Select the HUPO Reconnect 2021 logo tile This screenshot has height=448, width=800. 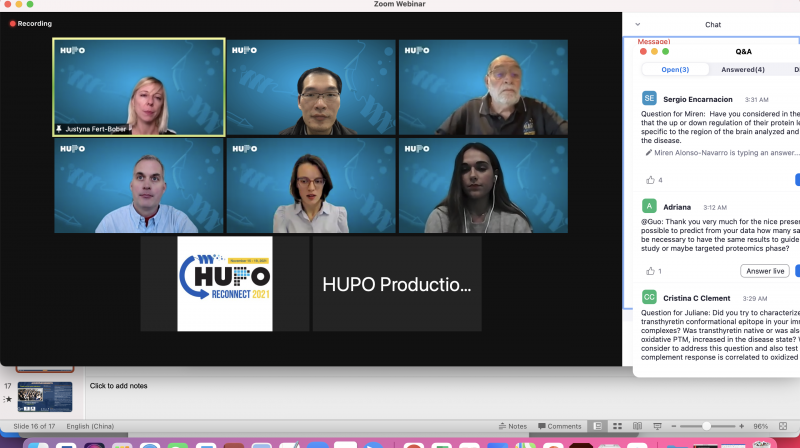[225, 284]
